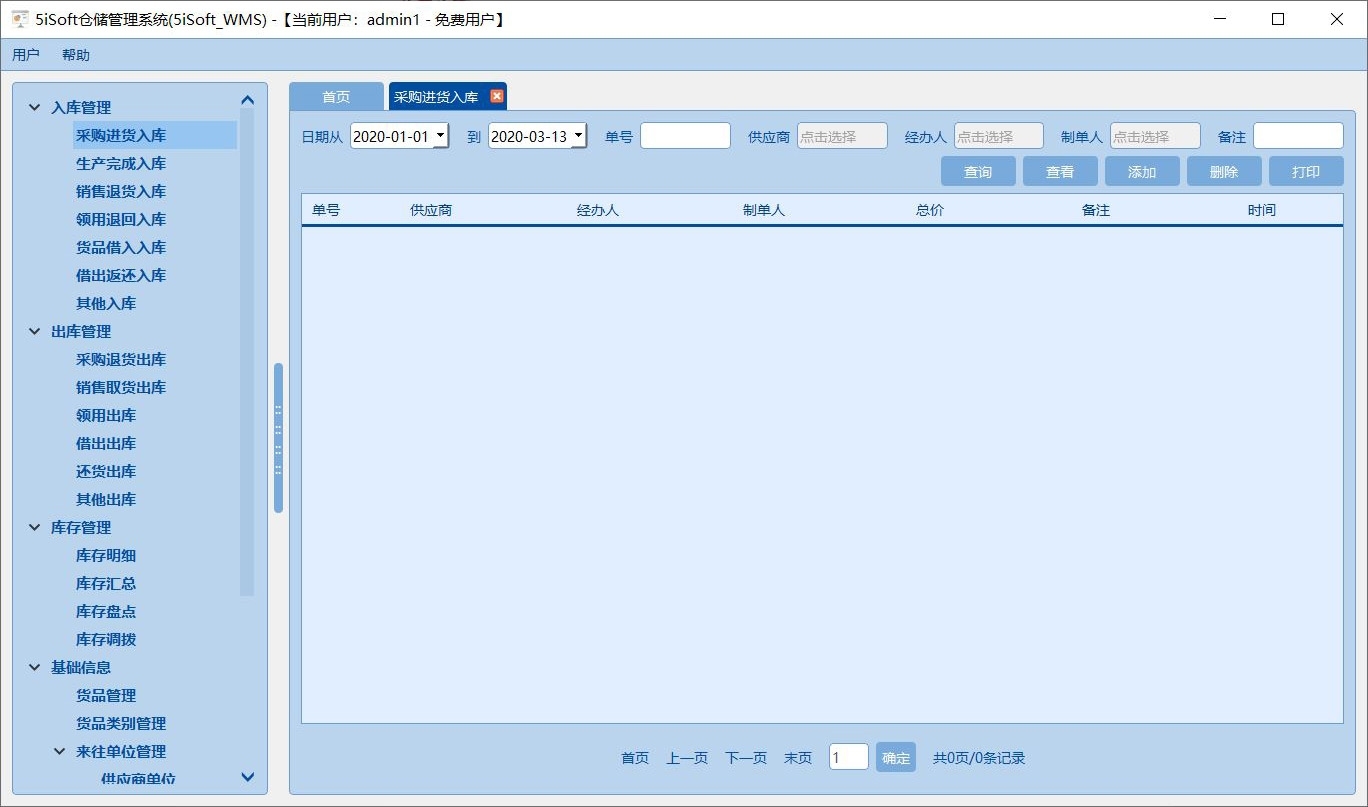Click the sidebar scrollbar thumb
Image resolution: width=1368 pixels, height=807 pixels.
(277, 435)
